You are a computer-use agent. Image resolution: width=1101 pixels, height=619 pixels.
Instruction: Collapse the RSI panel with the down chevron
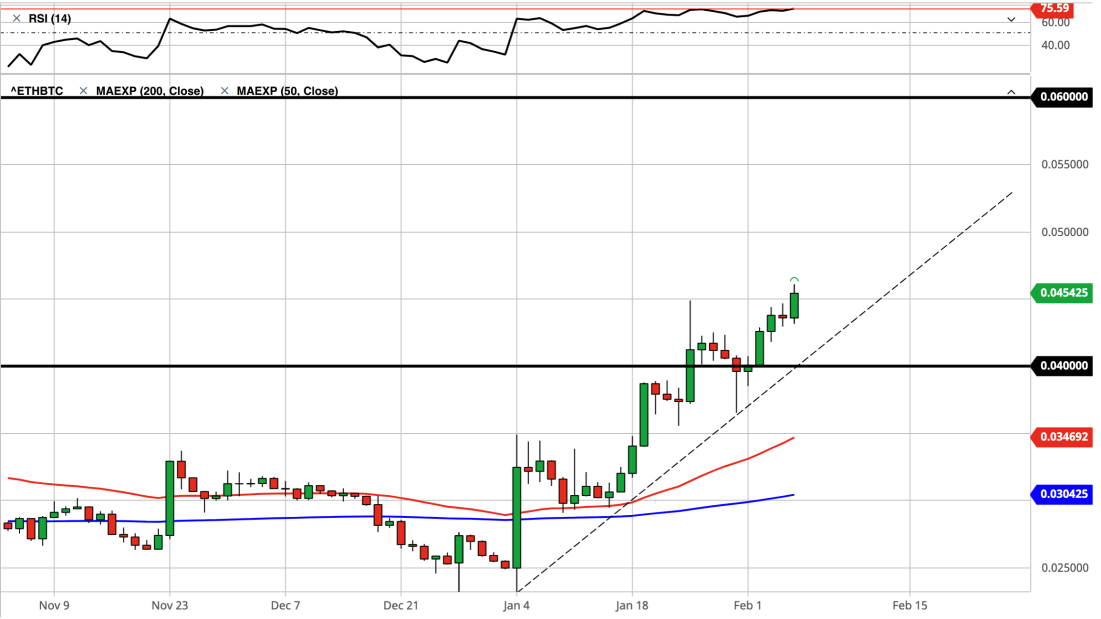click(x=1011, y=19)
